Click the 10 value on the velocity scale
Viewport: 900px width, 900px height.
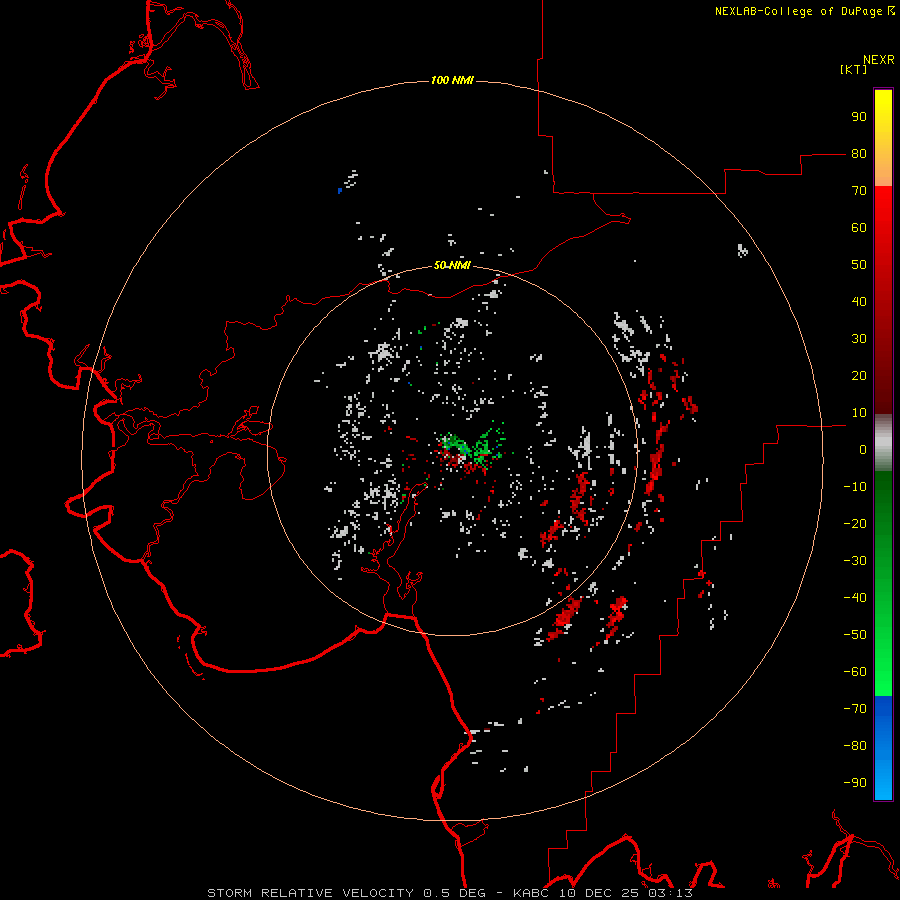click(859, 413)
